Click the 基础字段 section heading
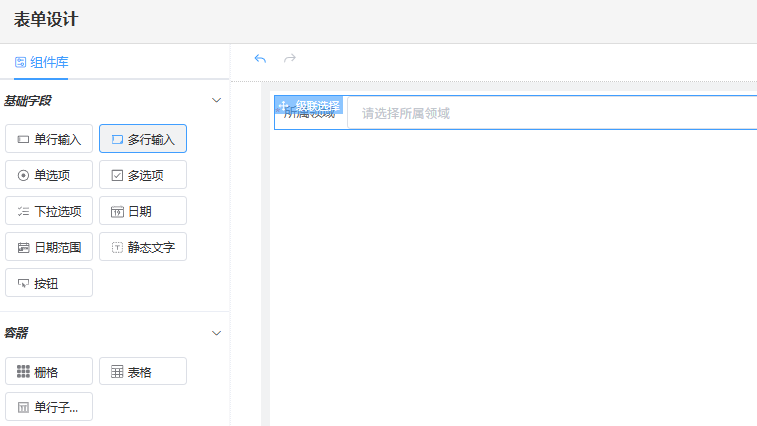 point(28,101)
